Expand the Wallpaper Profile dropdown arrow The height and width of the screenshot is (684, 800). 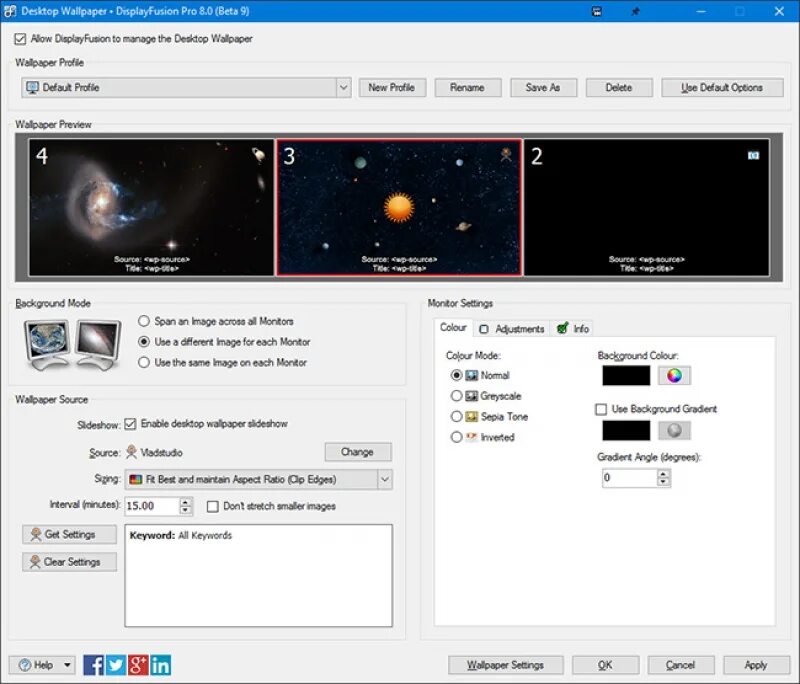344,87
